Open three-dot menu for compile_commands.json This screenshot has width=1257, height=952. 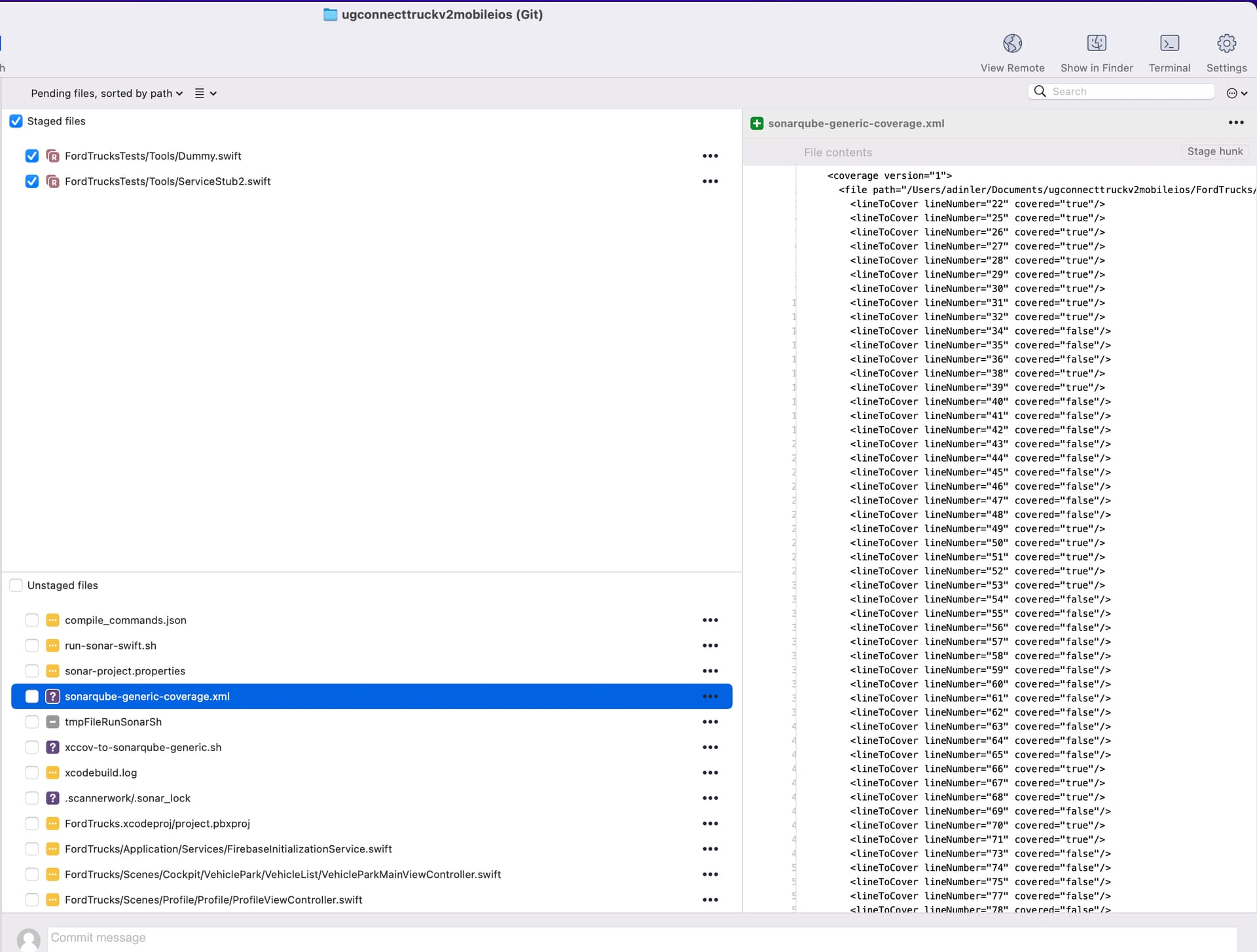click(710, 620)
